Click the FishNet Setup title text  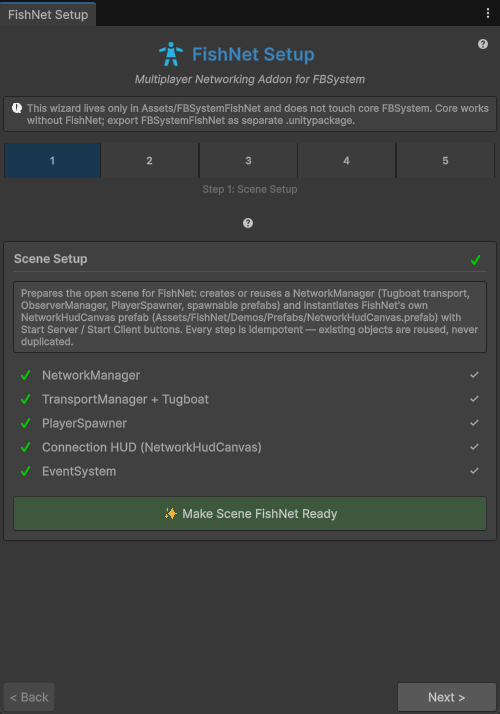[253, 54]
